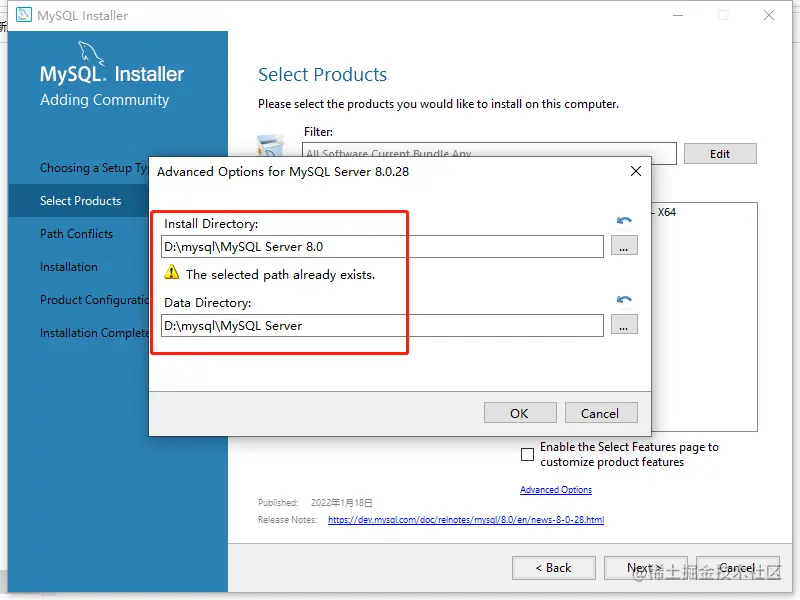Proceed with the Next button

[x=645, y=568]
